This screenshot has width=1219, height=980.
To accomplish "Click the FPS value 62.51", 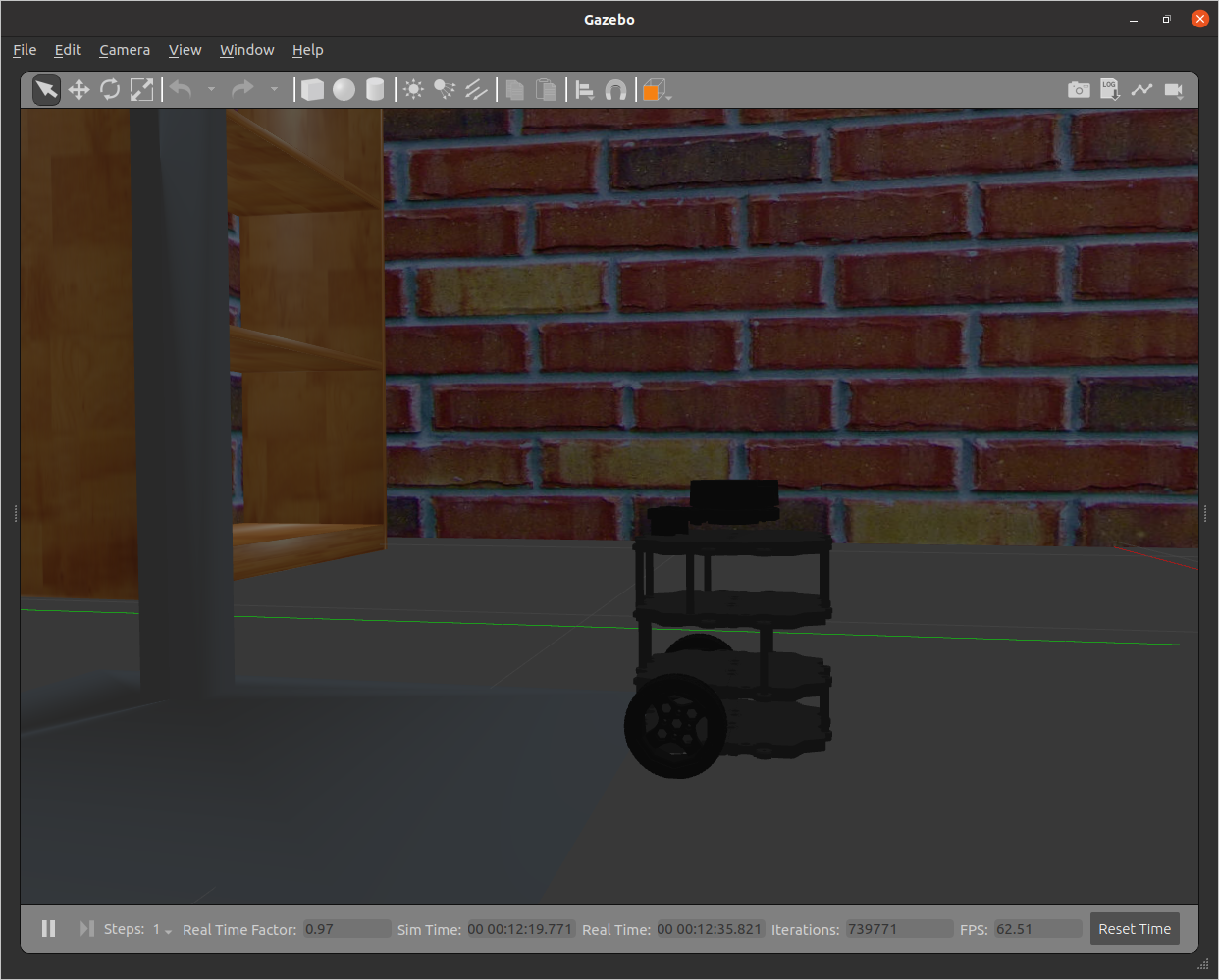I will click(1037, 929).
